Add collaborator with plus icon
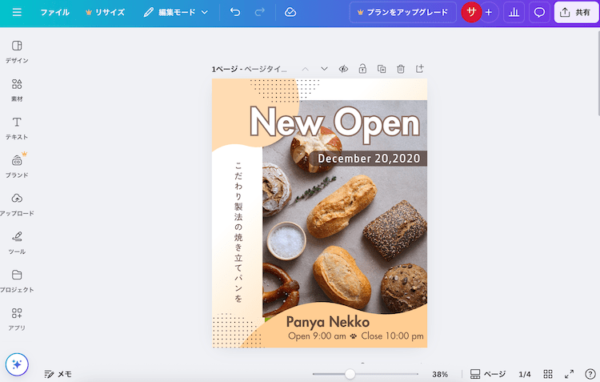The height and width of the screenshot is (382, 600). (x=489, y=12)
